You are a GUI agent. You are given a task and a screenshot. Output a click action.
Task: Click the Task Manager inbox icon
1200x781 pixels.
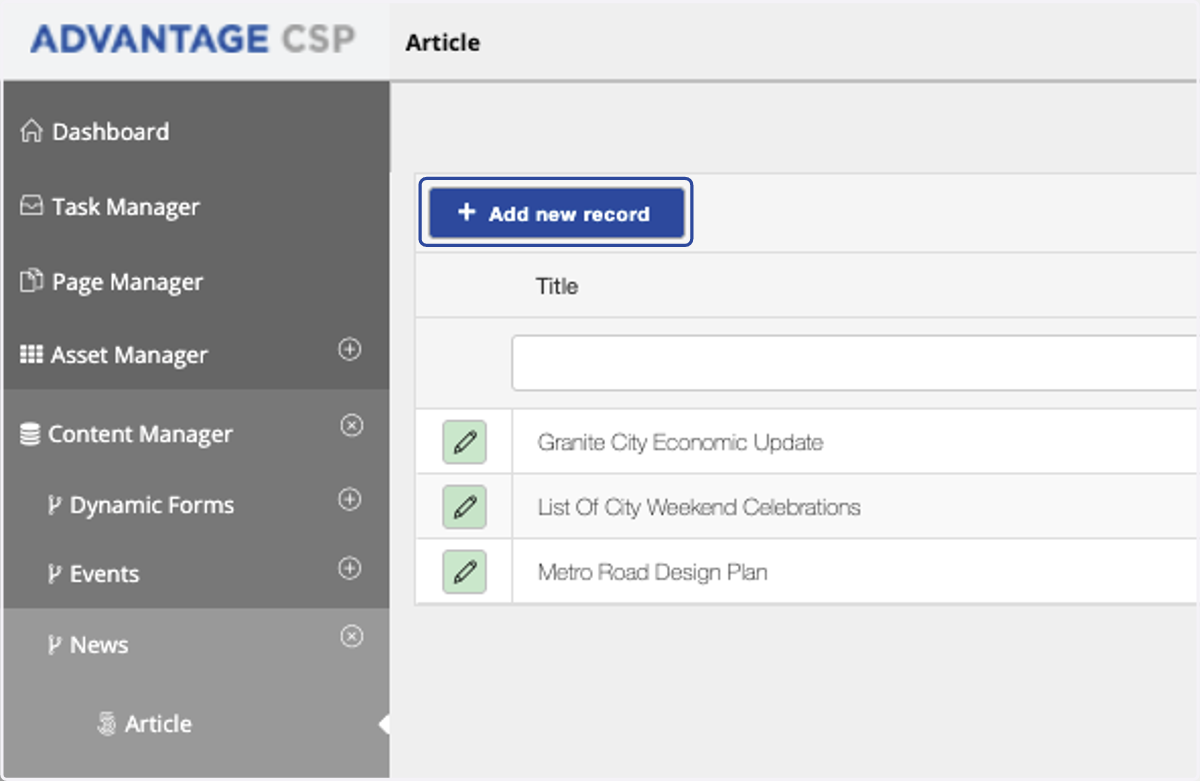pos(32,206)
